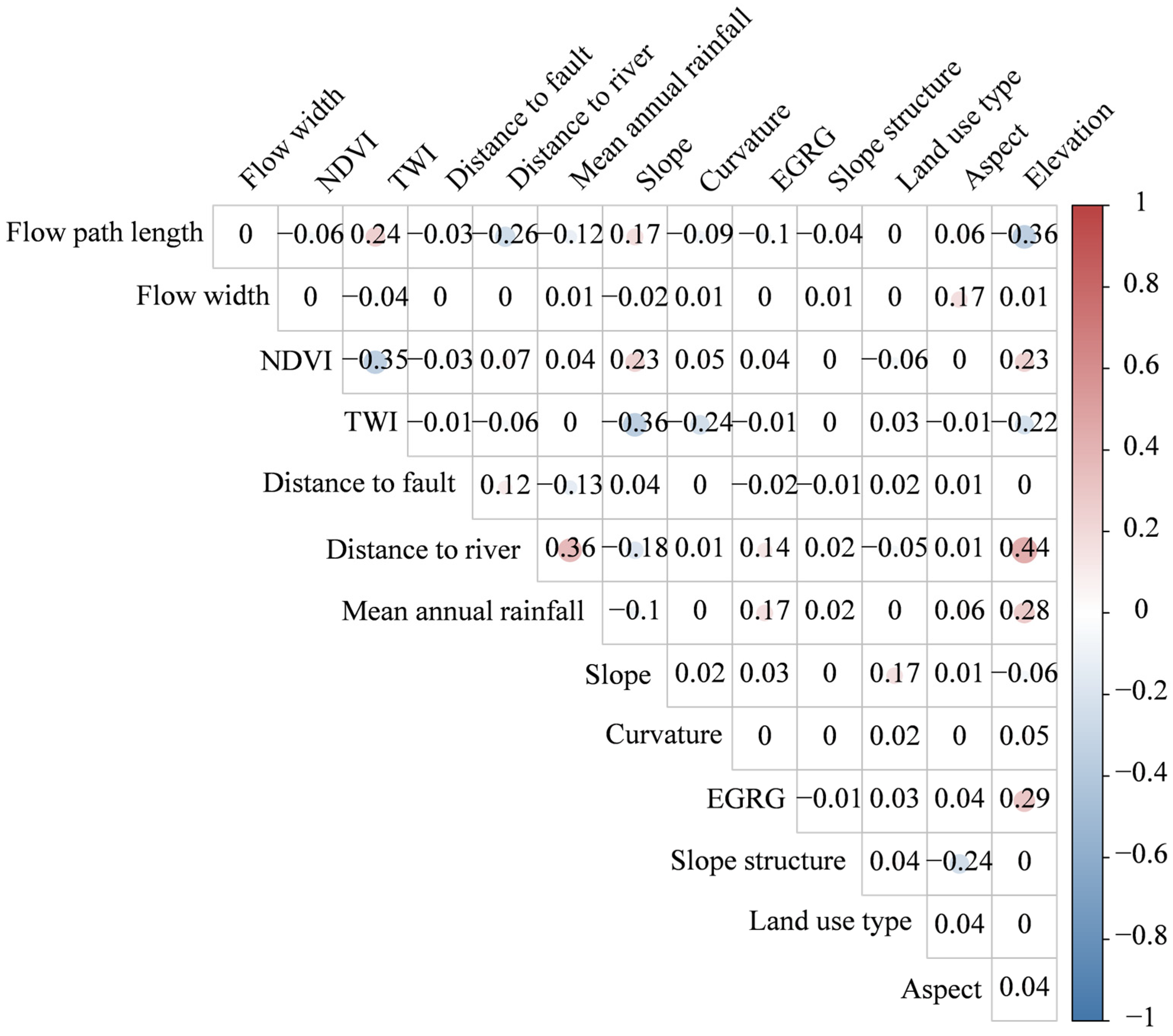Click the 0.44 correlation cell
The height and width of the screenshot is (1036, 1173).
coord(1024,549)
